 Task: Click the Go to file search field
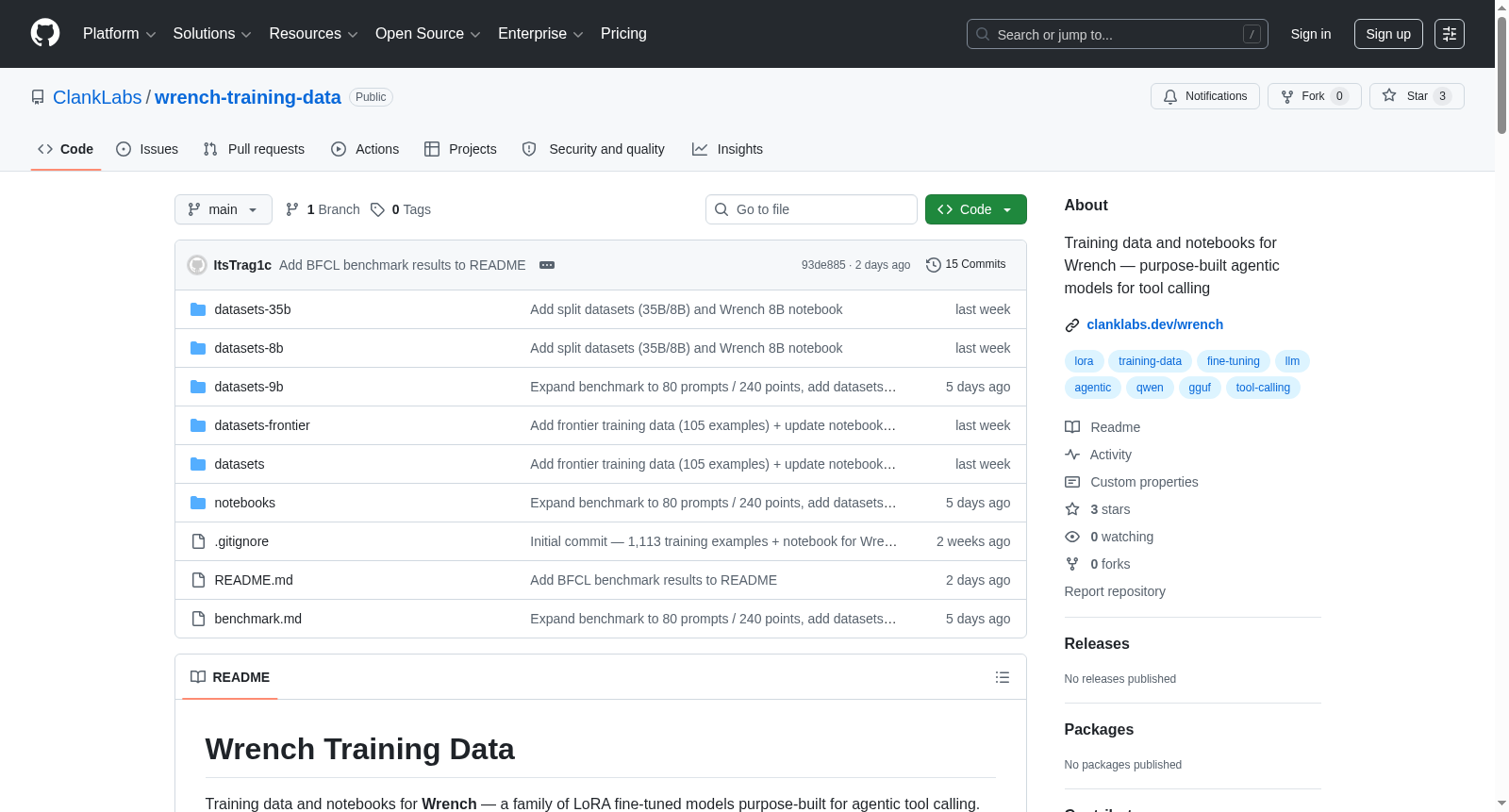click(x=811, y=209)
